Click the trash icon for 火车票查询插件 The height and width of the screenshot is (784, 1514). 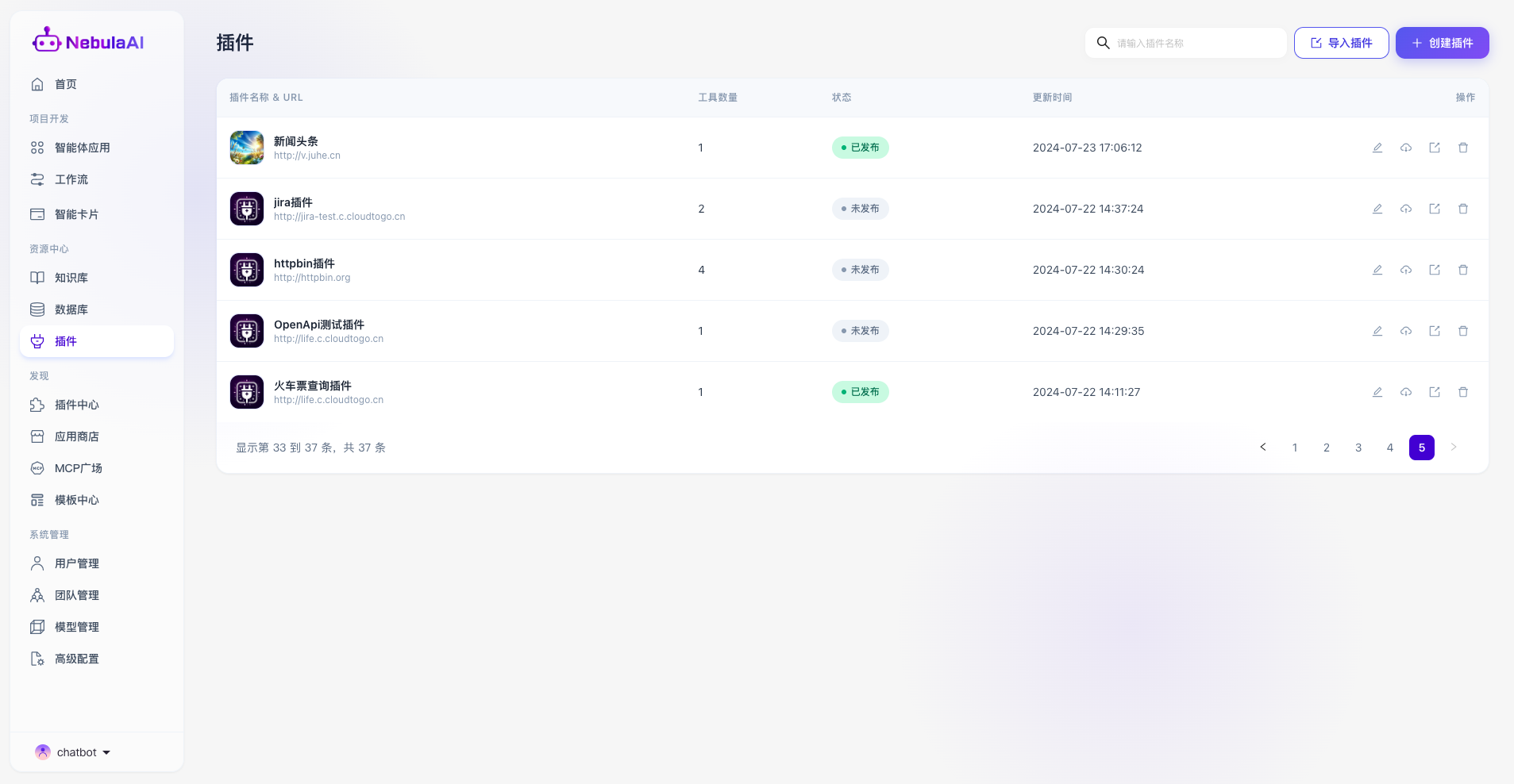[1463, 392]
